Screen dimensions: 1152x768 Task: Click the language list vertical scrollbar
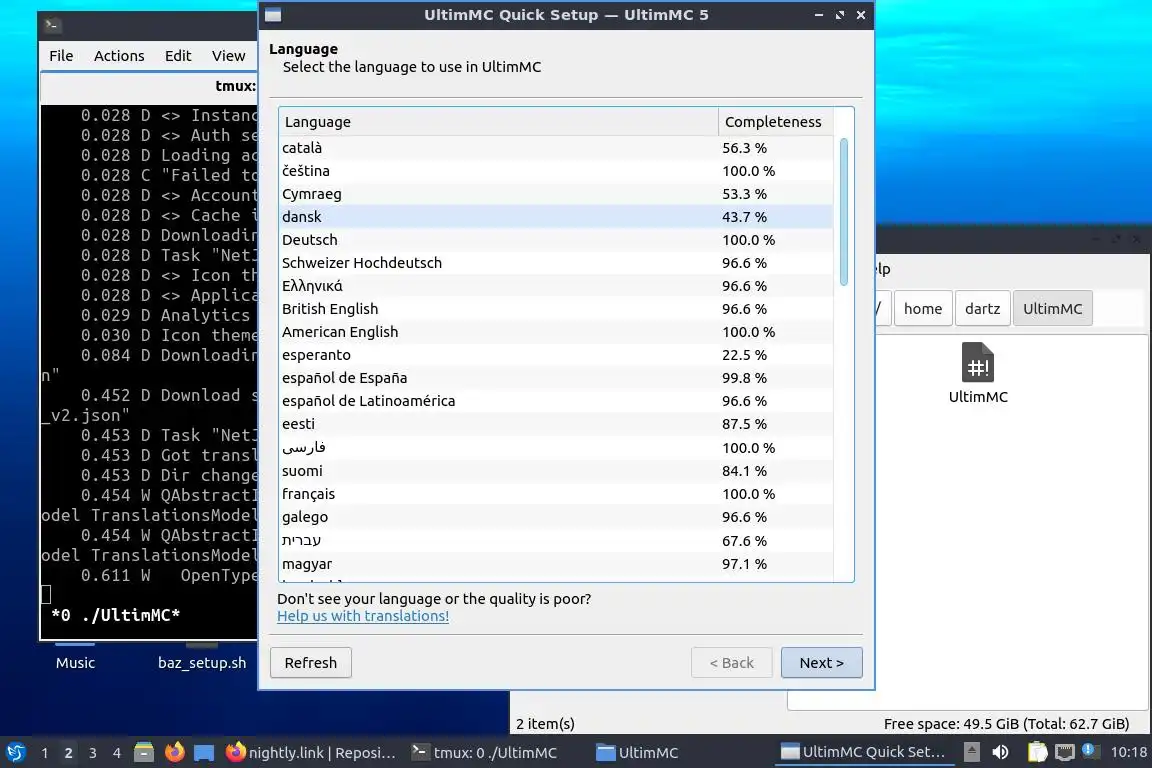[x=843, y=212]
